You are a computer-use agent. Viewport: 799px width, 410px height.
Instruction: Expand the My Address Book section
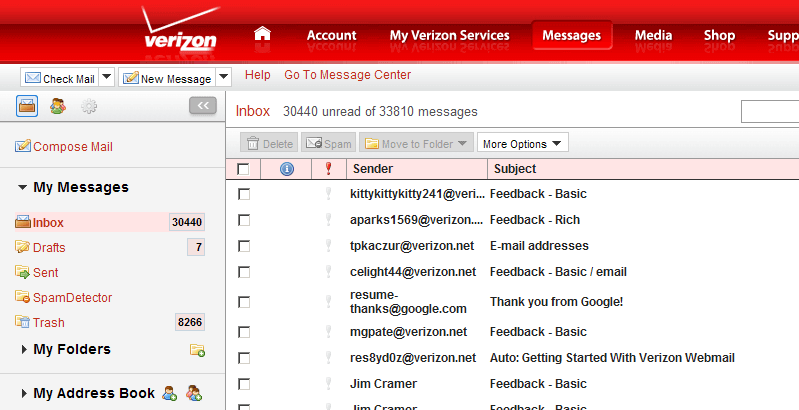click(x=24, y=393)
